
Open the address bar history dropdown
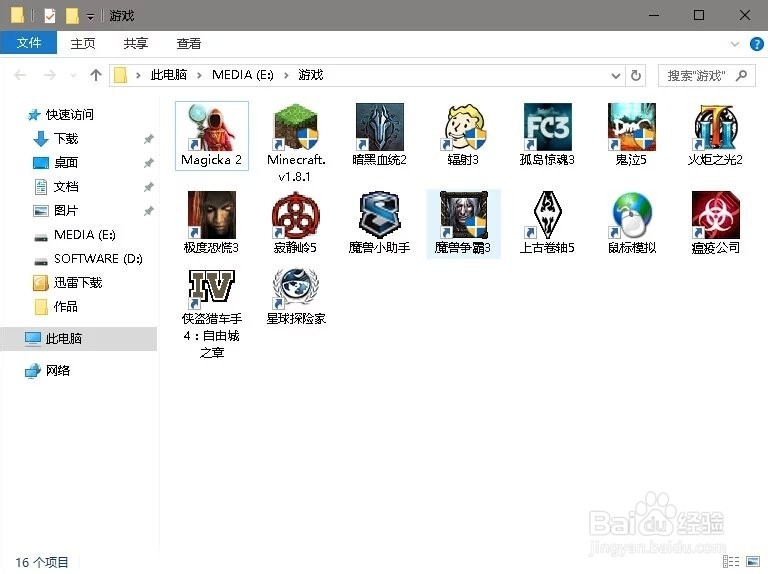616,75
